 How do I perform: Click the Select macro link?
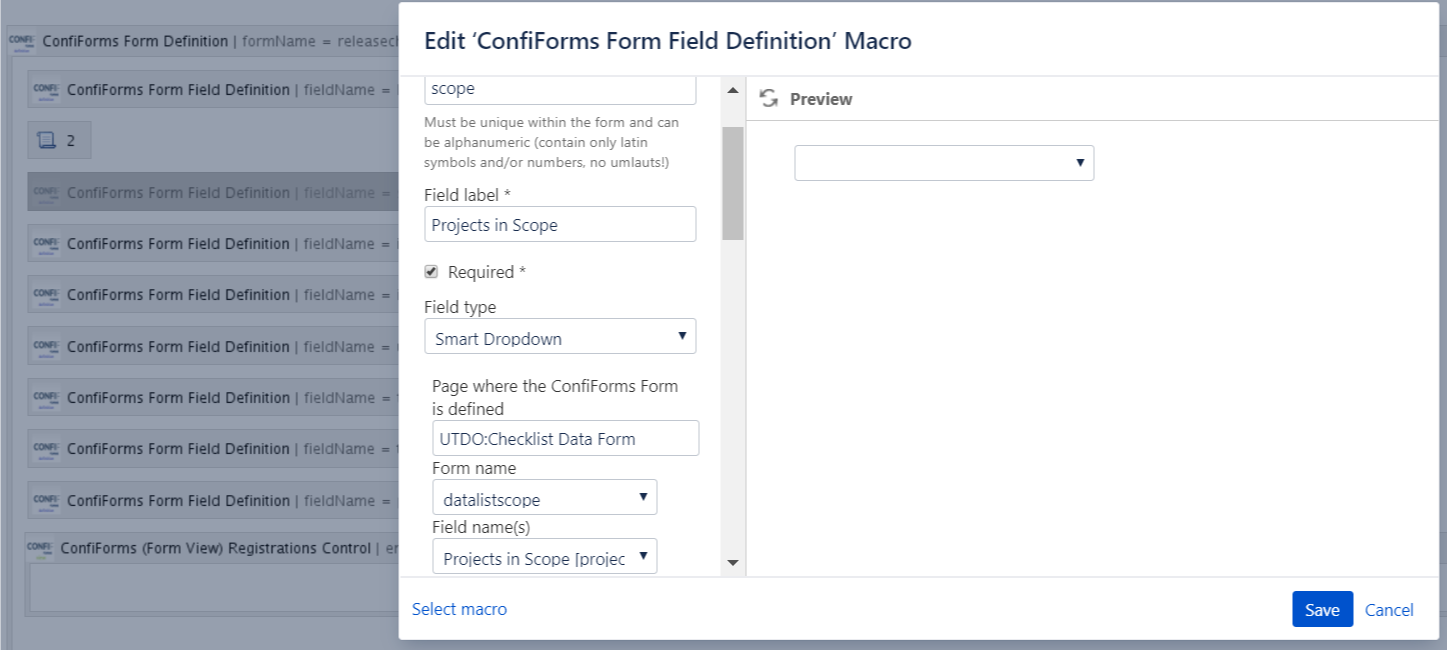(x=459, y=609)
